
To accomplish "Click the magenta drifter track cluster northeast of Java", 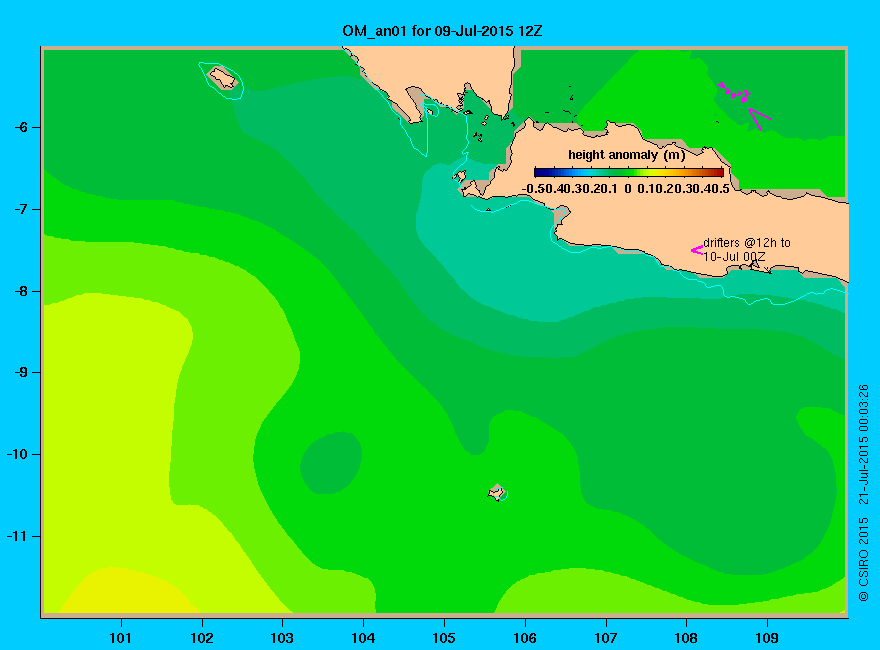I will [x=735, y=92].
